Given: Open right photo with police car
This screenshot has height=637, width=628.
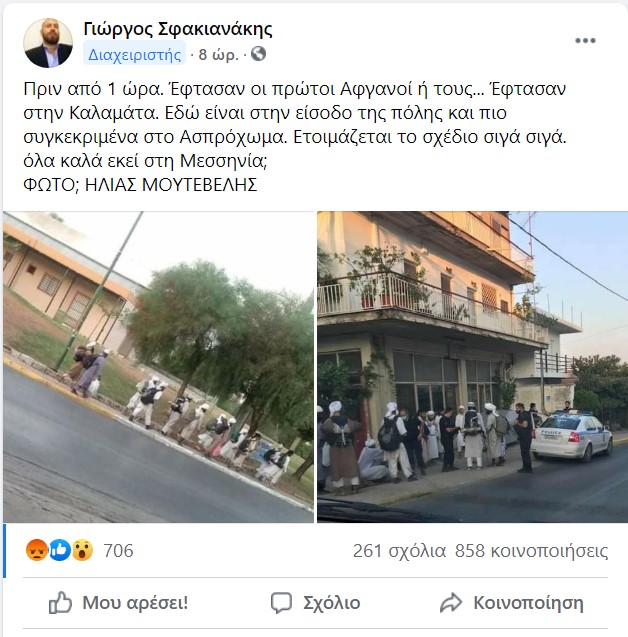Looking at the screenshot, I should 472,367.
